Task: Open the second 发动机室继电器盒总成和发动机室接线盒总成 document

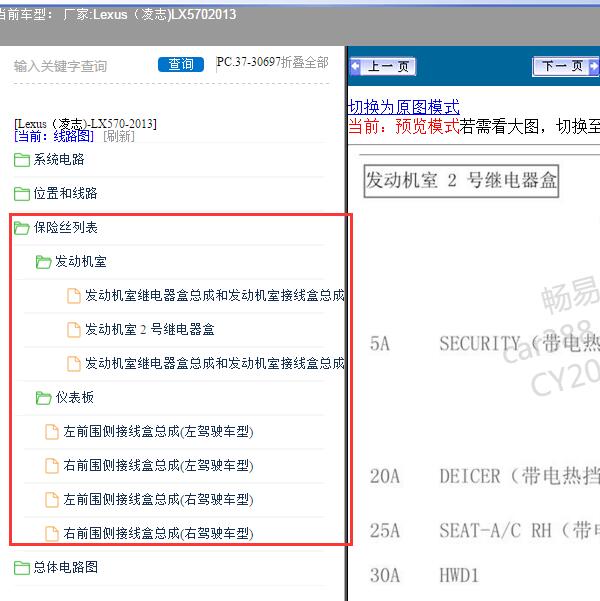Action: coord(215,363)
